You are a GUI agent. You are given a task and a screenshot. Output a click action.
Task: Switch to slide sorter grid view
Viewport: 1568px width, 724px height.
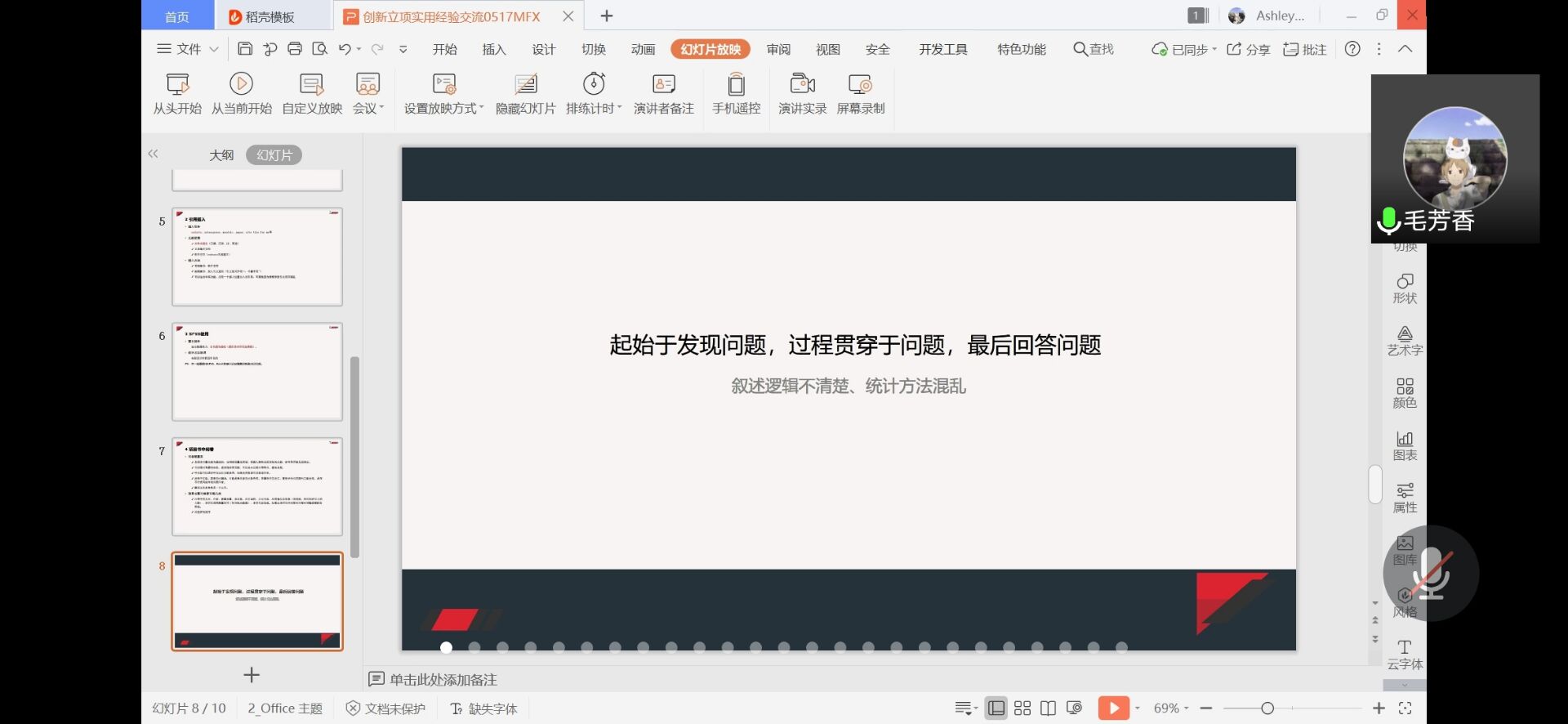tap(1022, 708)
